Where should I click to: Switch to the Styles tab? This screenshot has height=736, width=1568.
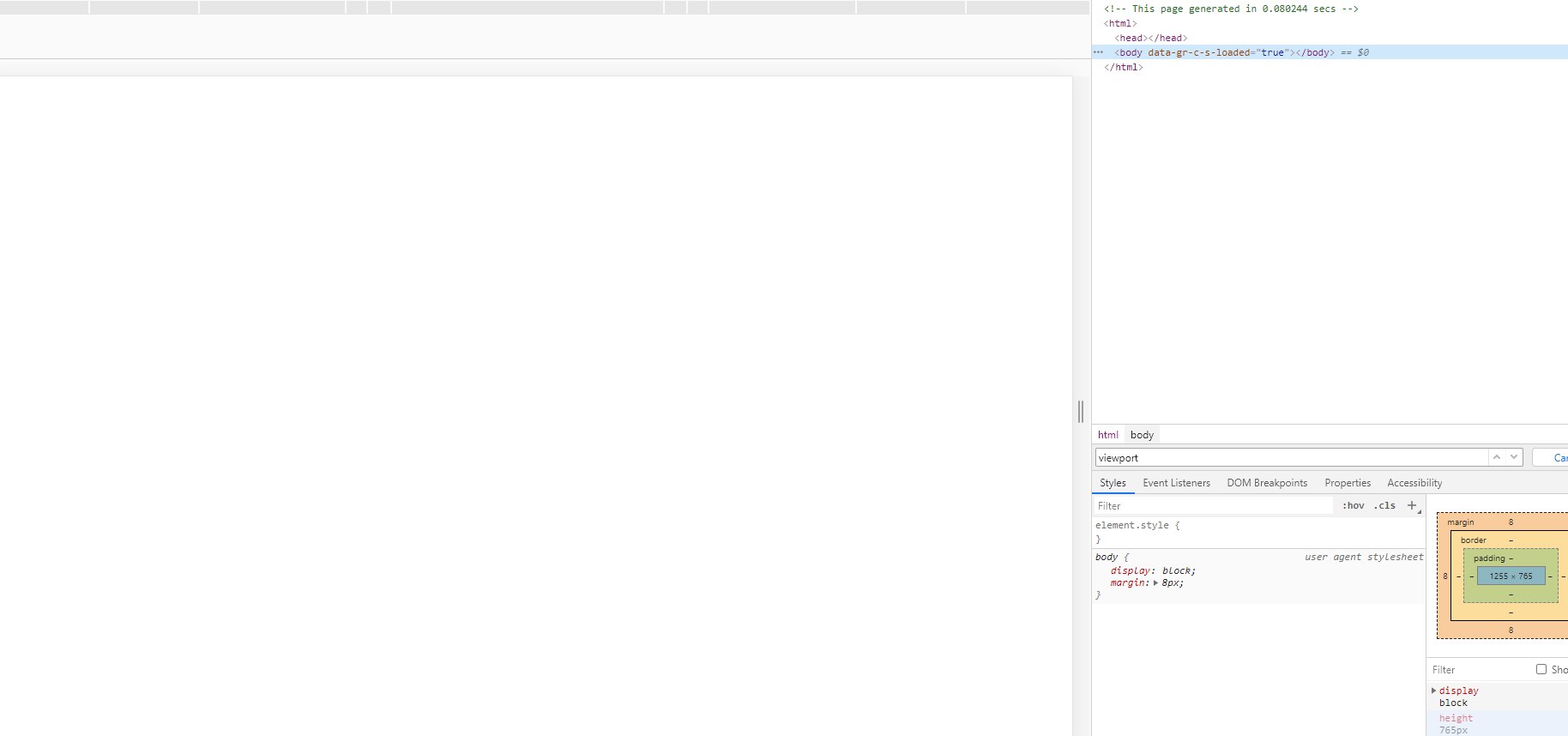(x=1113, y=483)
